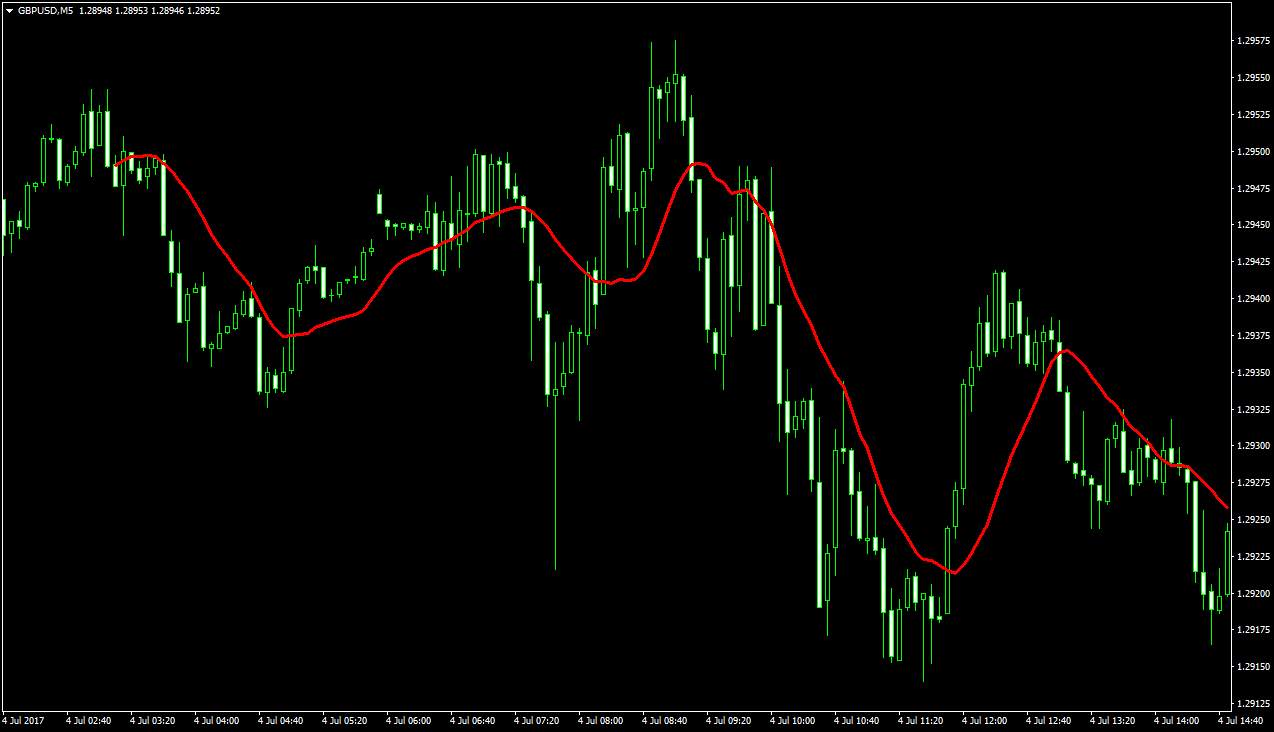The image size is (1274, 732).
Task: Click the 1.29350 price scale label
Action: 1253,373
